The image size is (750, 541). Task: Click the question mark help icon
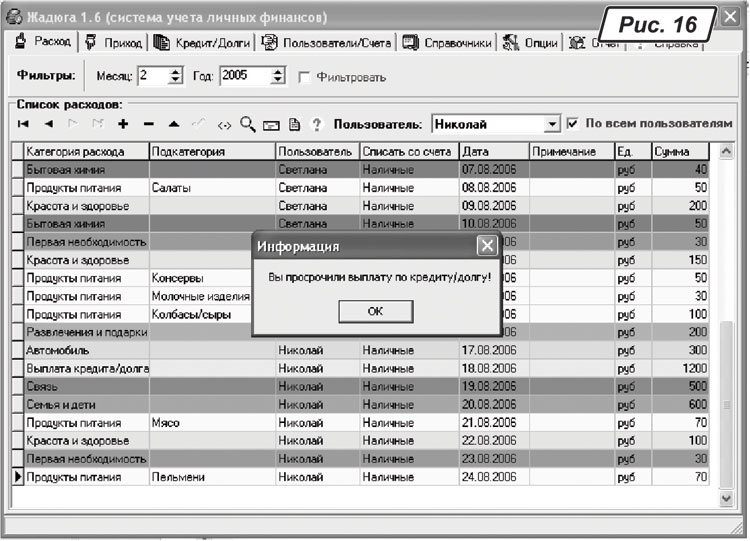316,124
